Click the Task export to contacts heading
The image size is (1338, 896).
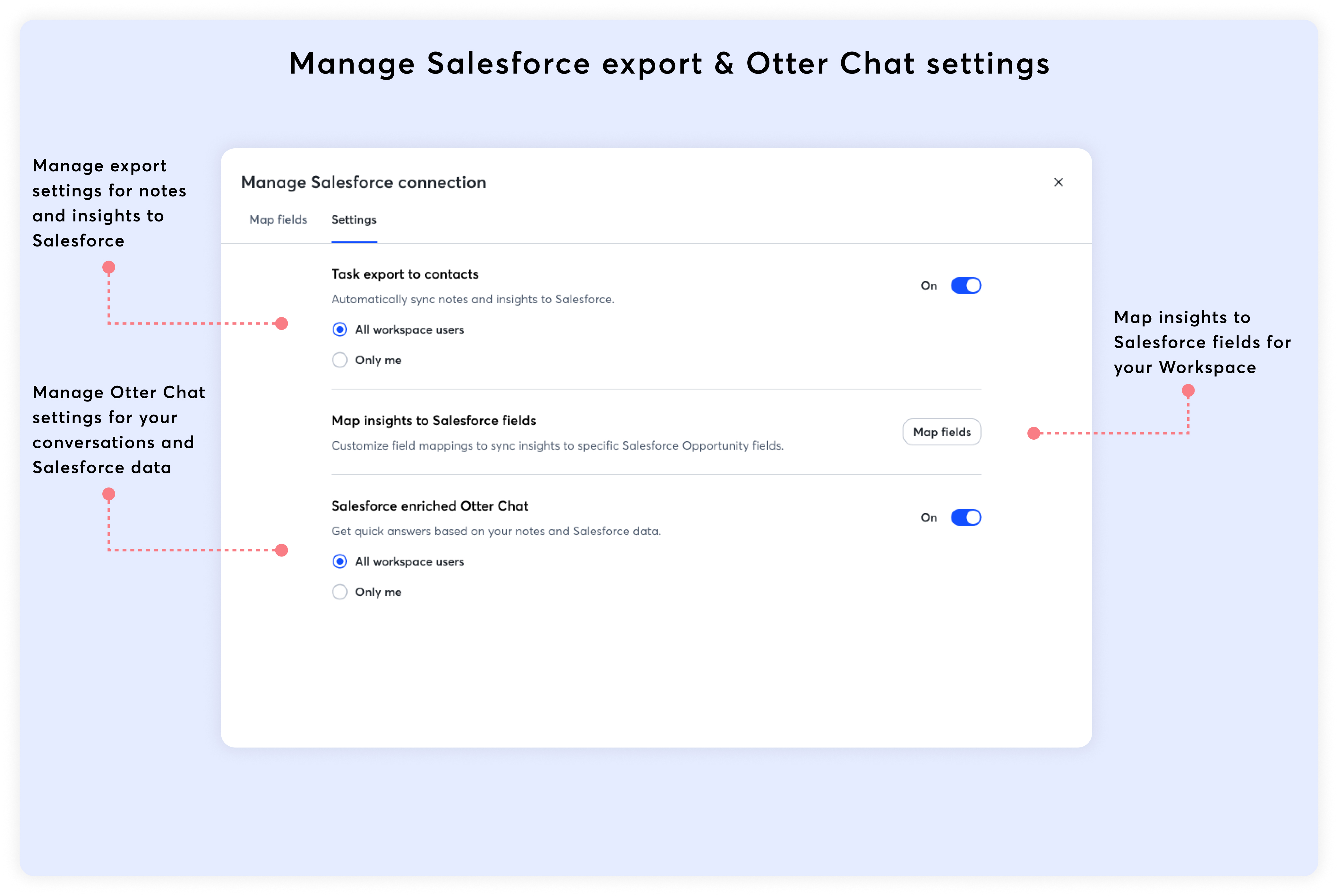(405, 274)
